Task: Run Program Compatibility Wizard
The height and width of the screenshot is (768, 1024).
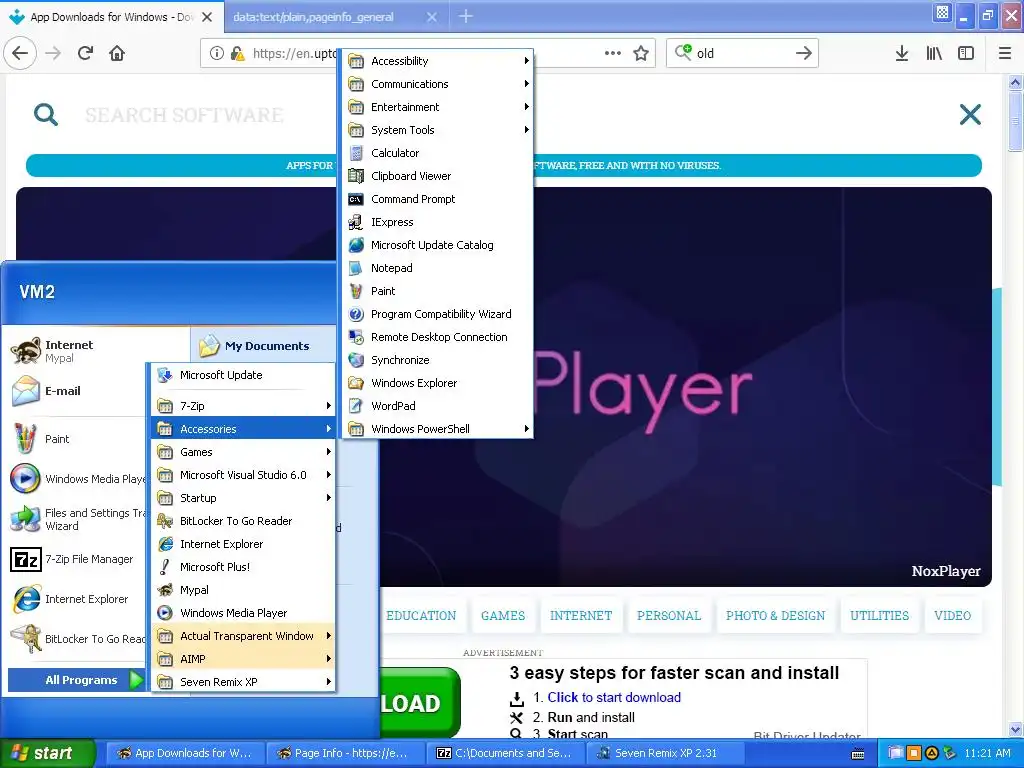Action: [438, 313]
